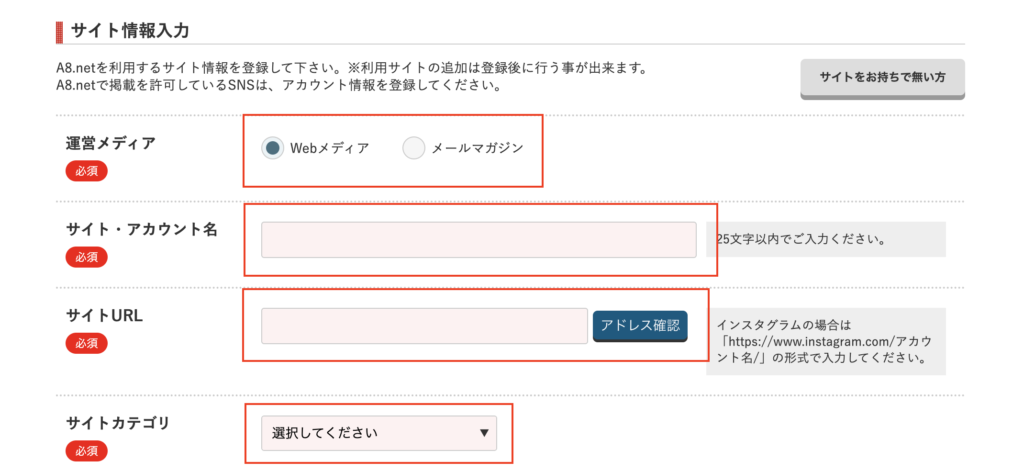
Task: Click the Webメディア option label text
Action: tap(330, 148)
